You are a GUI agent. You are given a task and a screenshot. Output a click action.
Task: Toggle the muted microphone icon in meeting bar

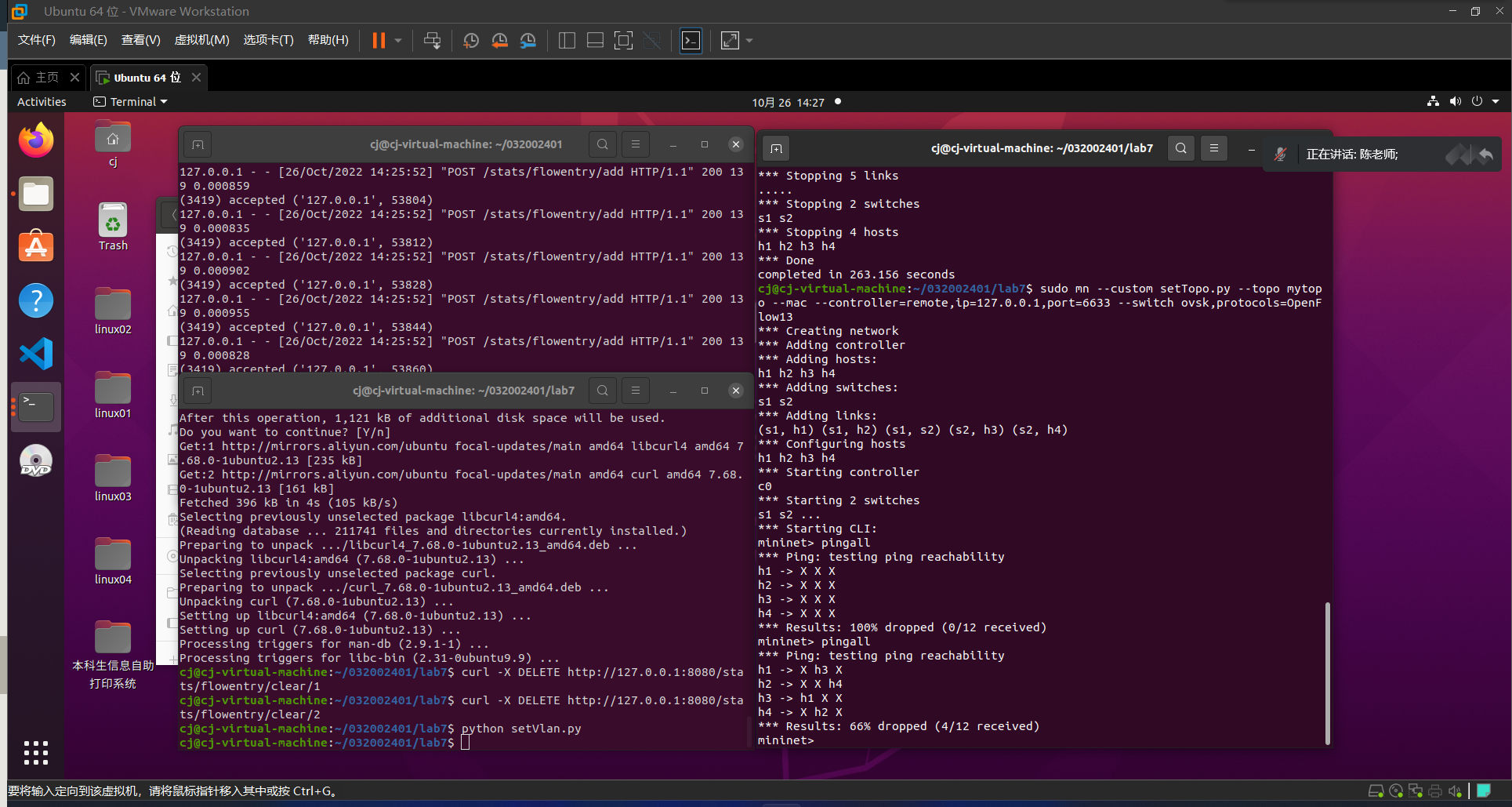(1280, 154)
